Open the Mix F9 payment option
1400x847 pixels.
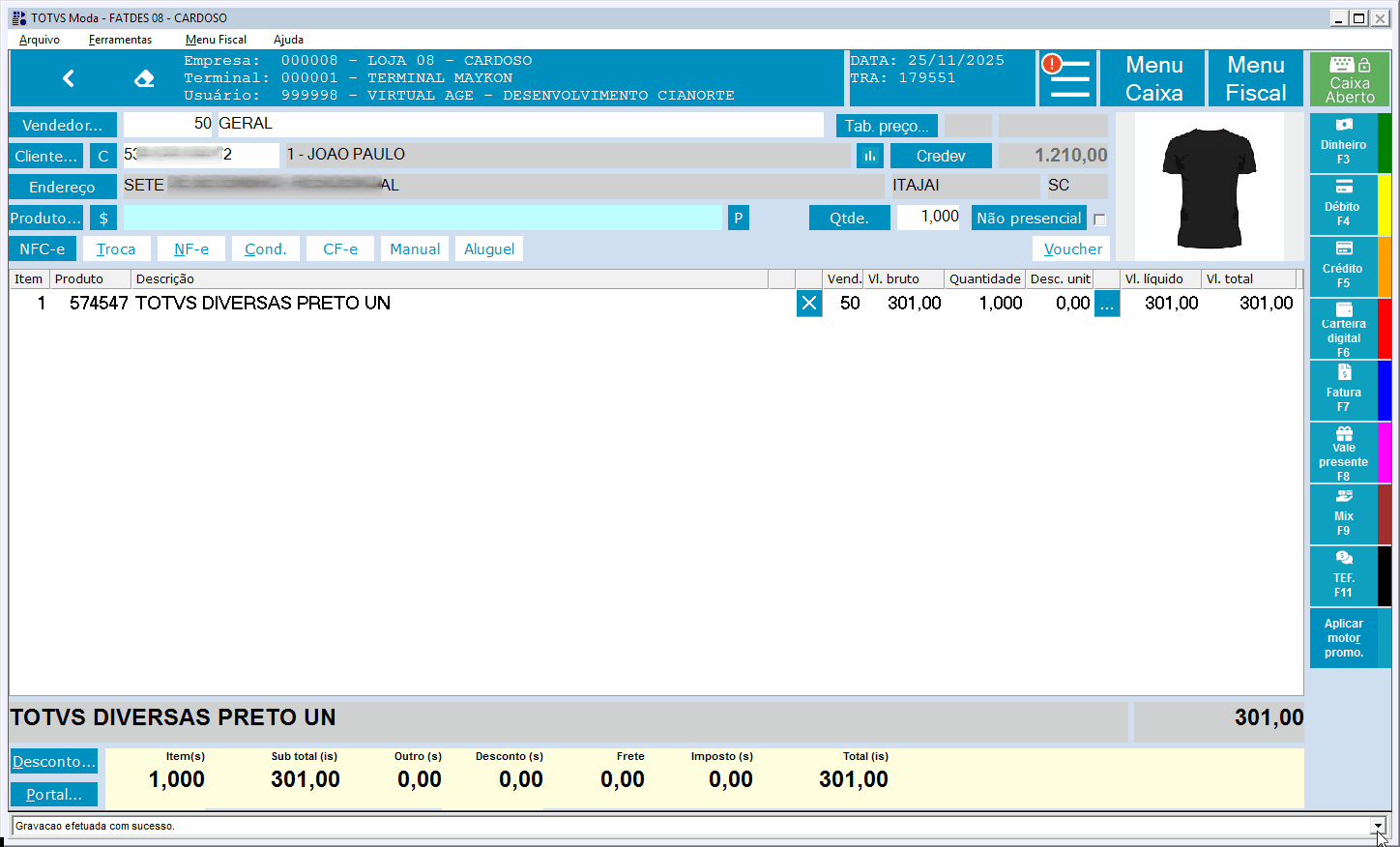click(x=1344, y=513)
